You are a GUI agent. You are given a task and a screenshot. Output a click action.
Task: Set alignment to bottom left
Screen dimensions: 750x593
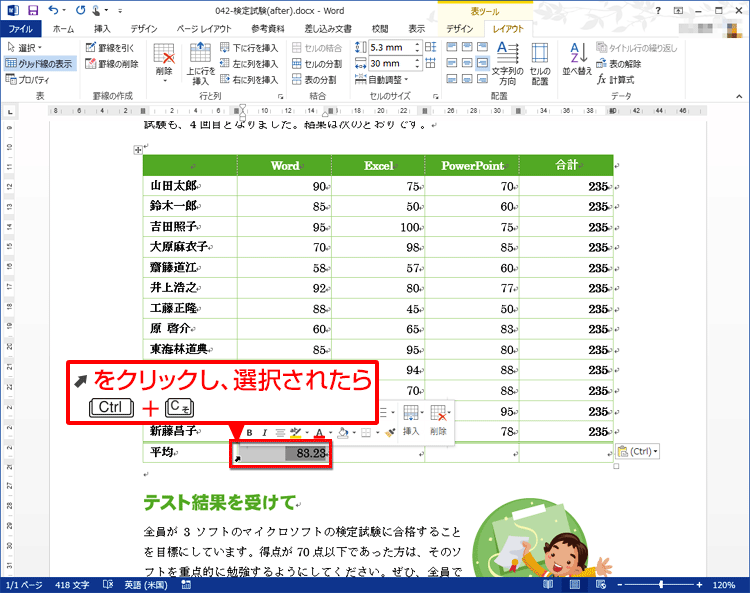pos(452,78)
